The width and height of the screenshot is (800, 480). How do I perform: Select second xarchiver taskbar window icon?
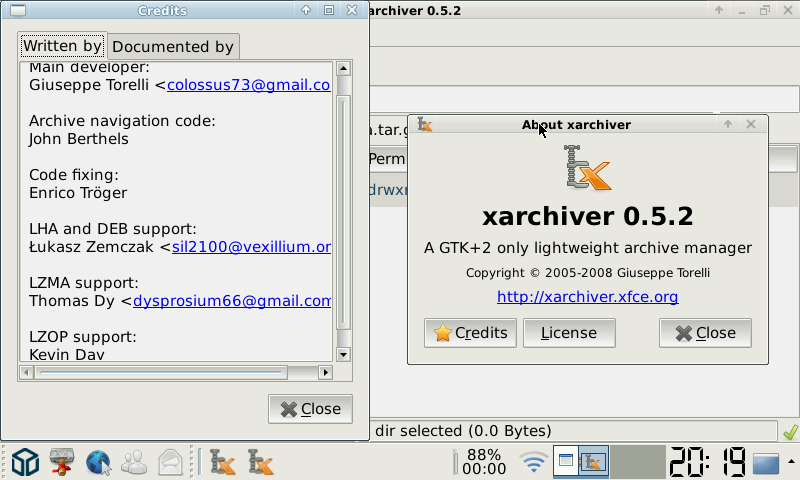pos(261,462)
